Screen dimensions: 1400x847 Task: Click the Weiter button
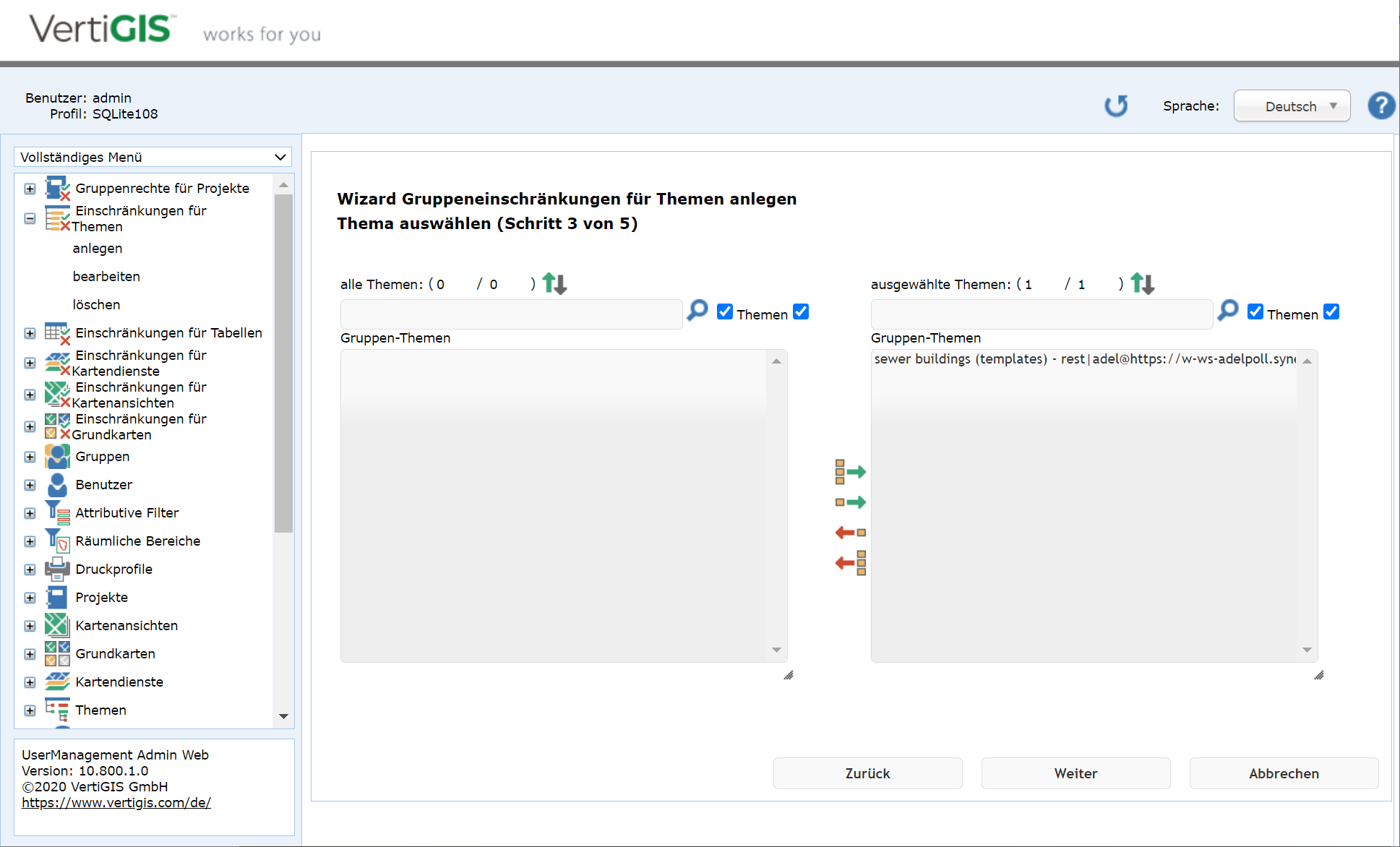[x=1075, y=773]
